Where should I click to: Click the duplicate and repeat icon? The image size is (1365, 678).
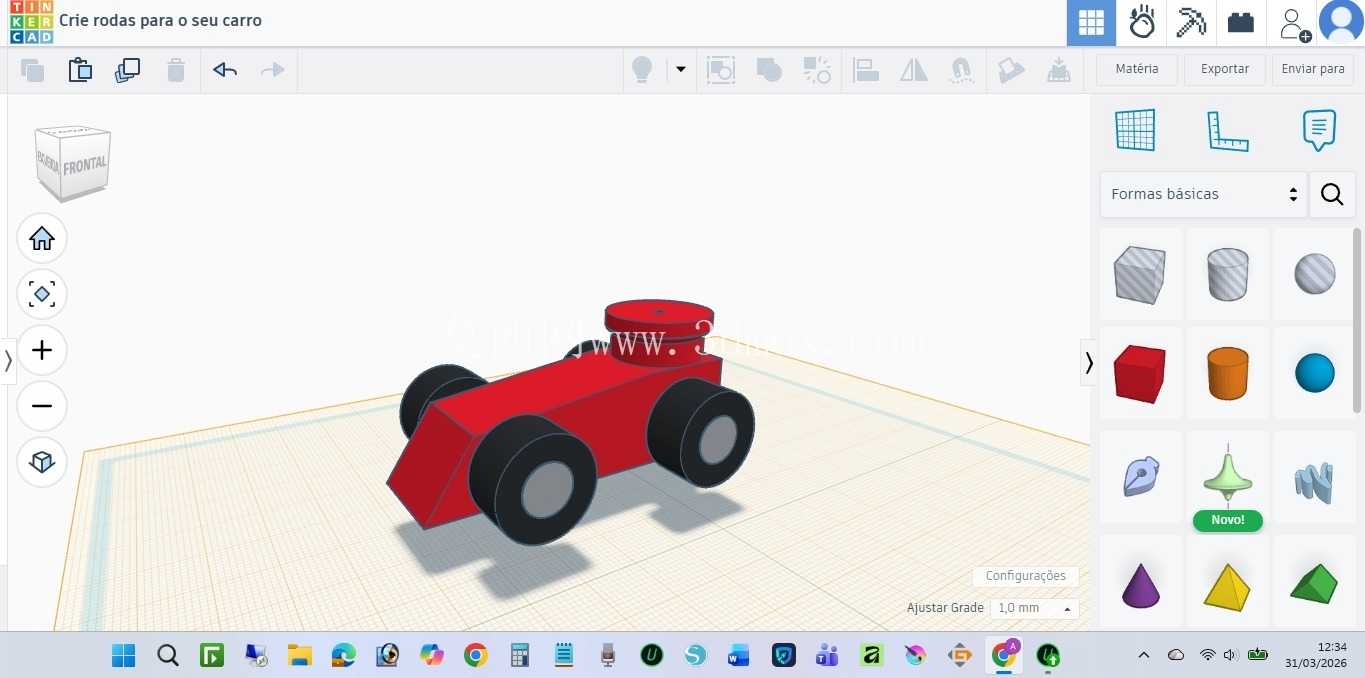pyautogui.click(x=128, y=70)
